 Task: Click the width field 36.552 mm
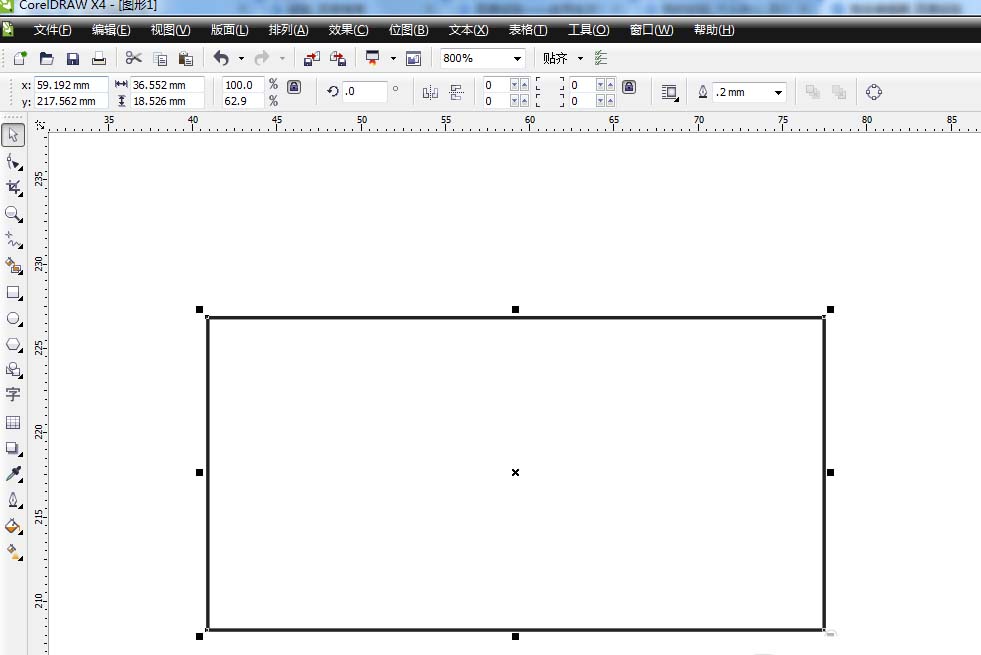click(x=167, y=85)
